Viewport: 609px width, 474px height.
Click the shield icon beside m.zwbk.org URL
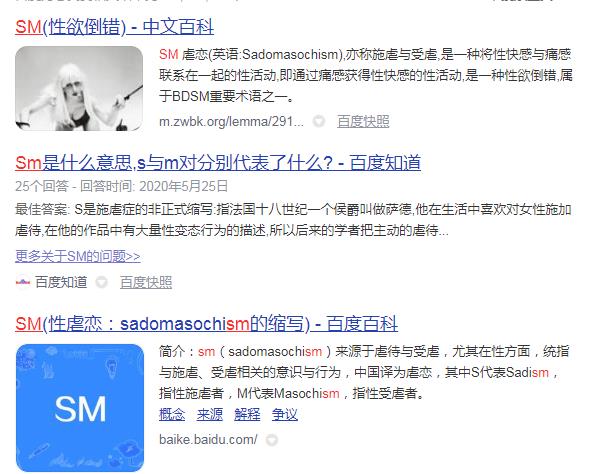point(319,122)
